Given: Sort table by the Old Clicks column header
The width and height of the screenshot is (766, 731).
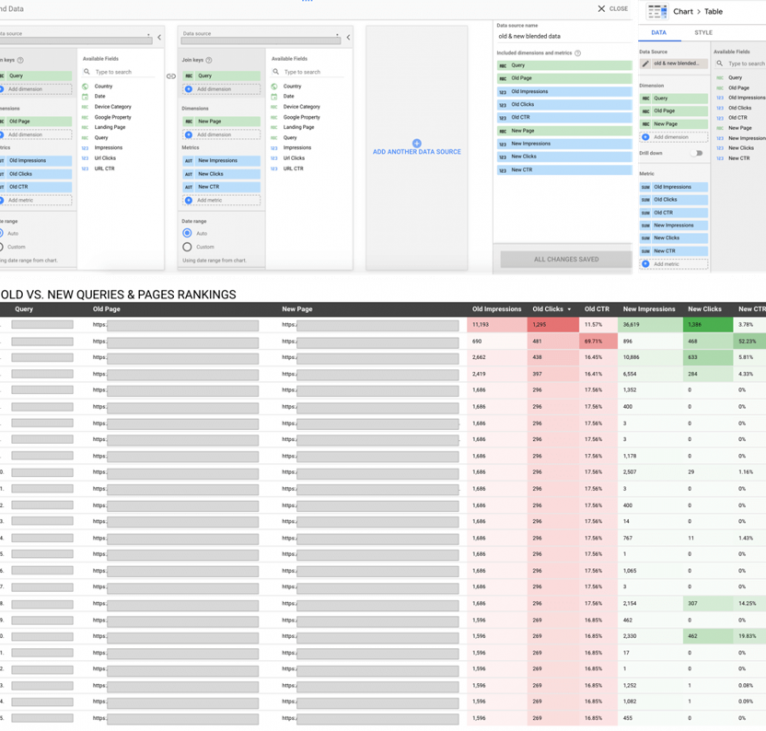Looking at the screenshot, I should (548, 310).
